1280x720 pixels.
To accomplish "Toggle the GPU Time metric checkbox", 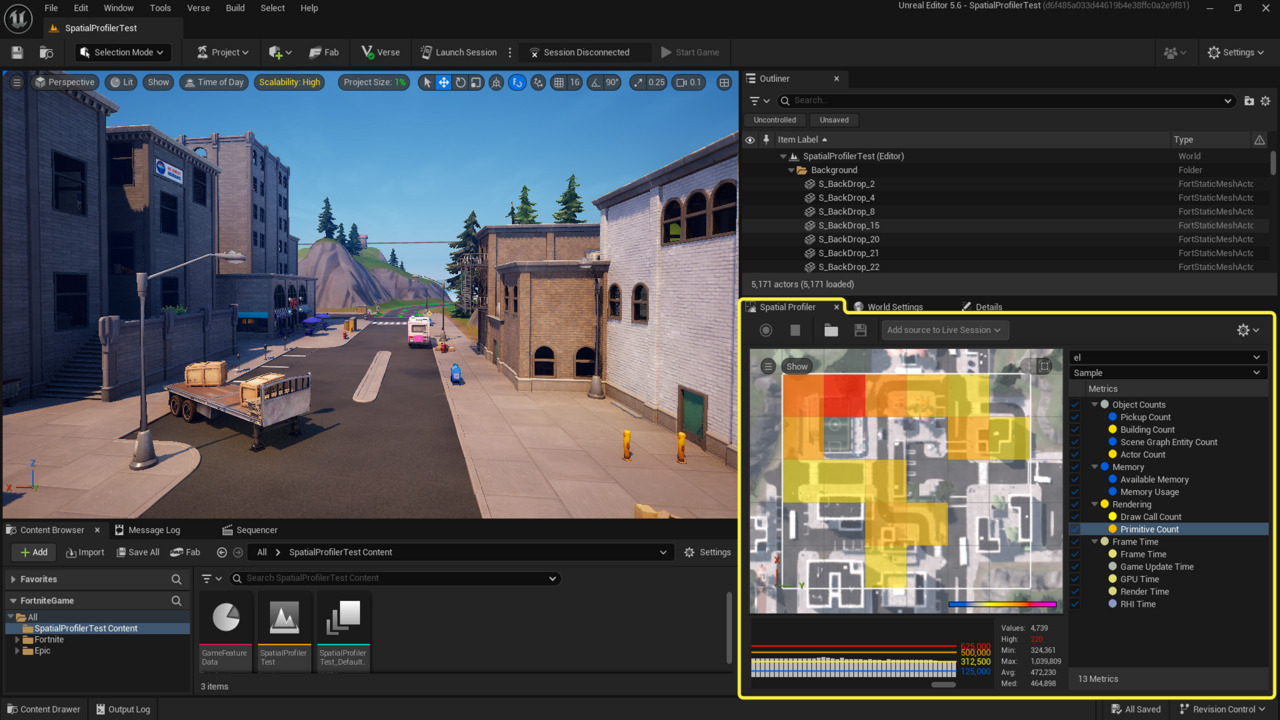I will click(x=1075, y=579).
